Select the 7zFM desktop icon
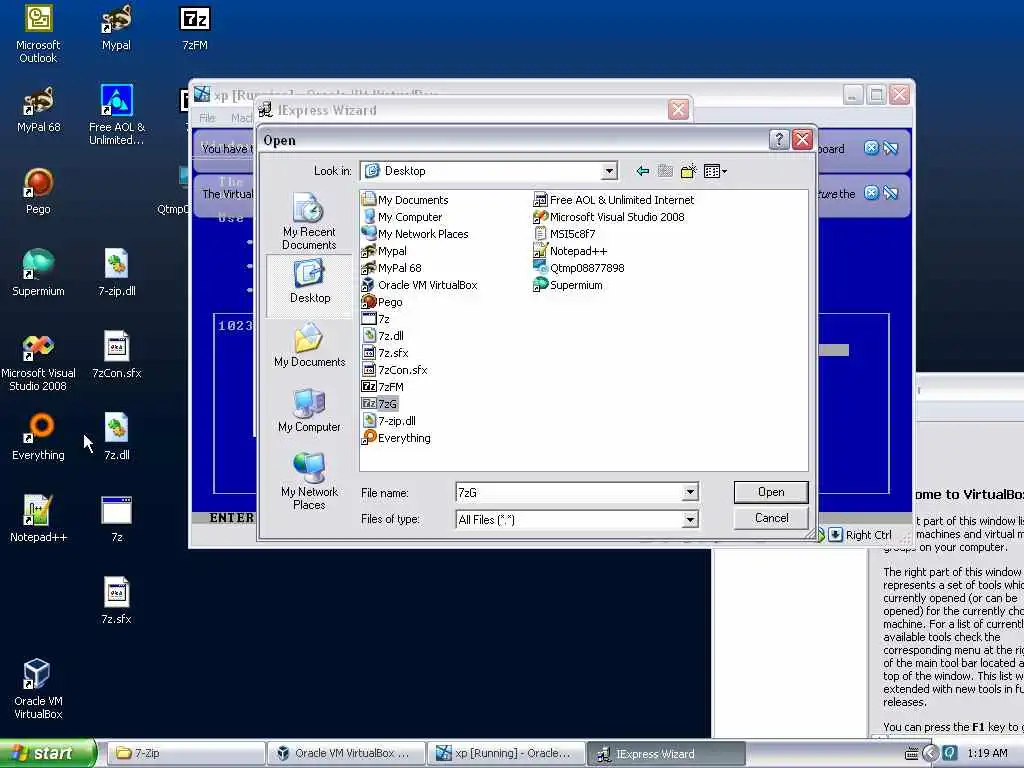This screenshot has height=768, width=1024. point(195,29)
